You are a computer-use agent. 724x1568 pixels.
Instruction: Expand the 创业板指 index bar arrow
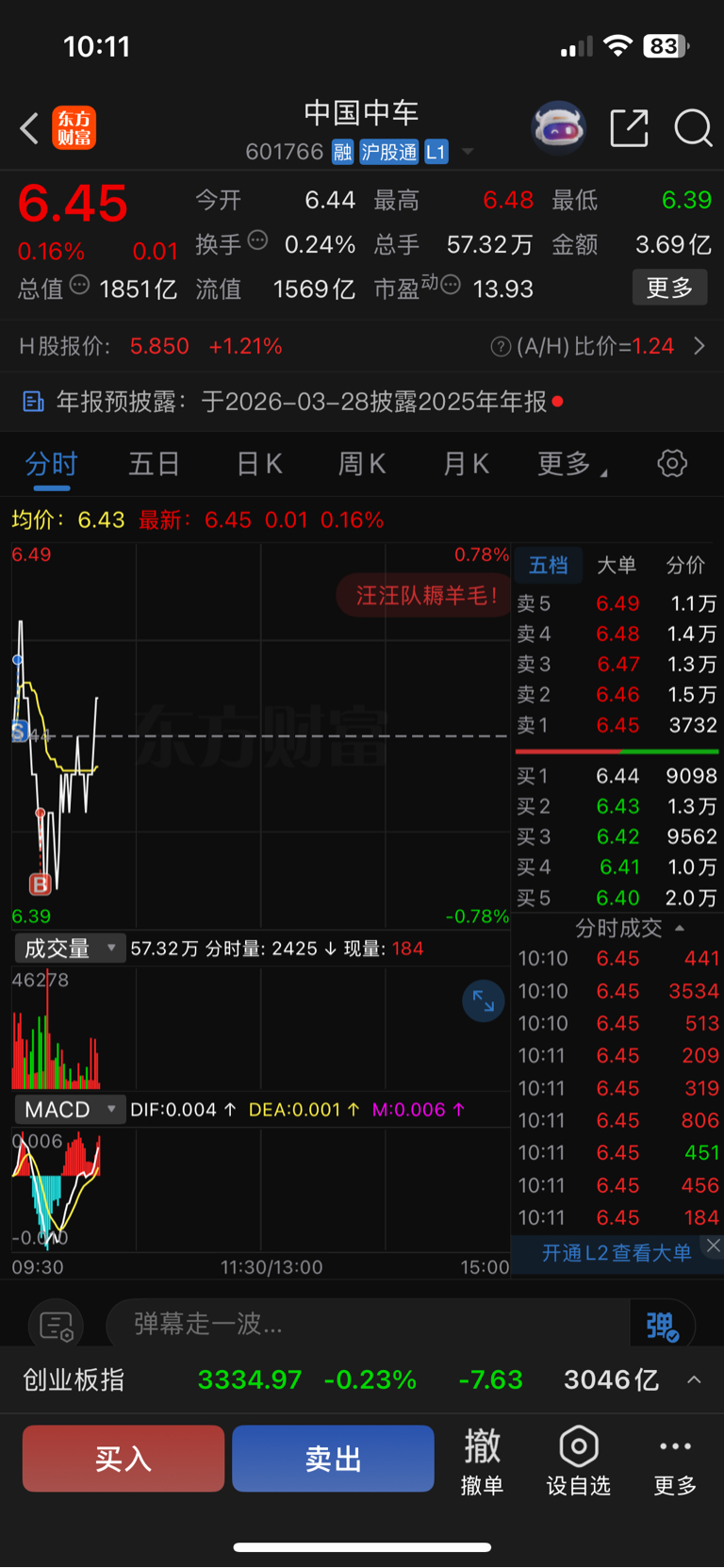click(x=695, y=1380)
